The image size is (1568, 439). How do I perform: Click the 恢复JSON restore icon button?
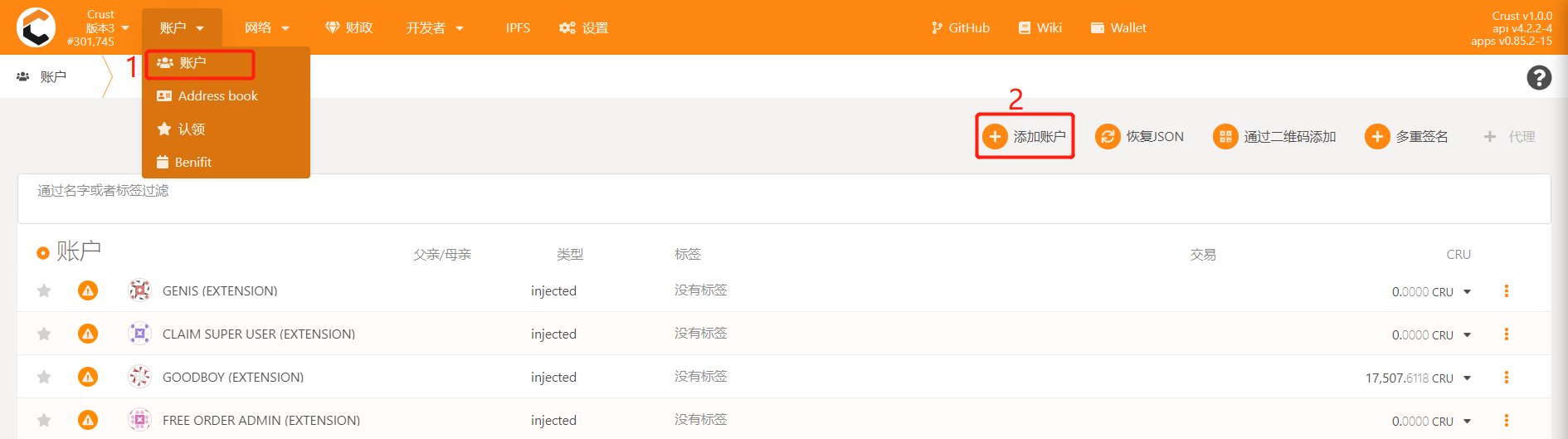[x=1108, y=136]
